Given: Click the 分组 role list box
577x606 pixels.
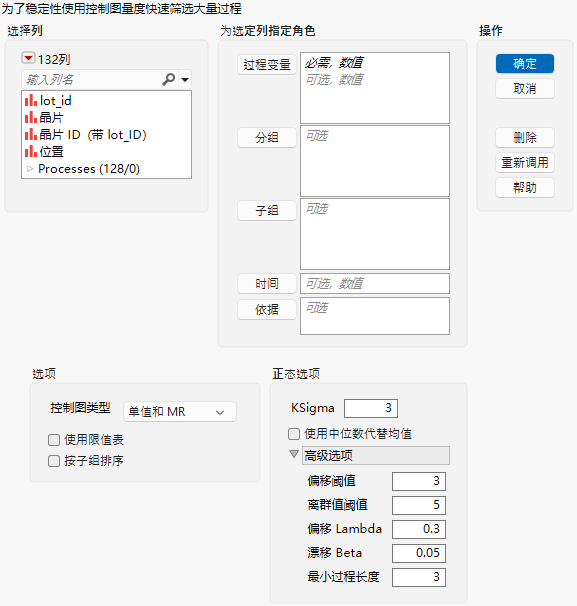Looking at the screenshot, I should 375,161.
